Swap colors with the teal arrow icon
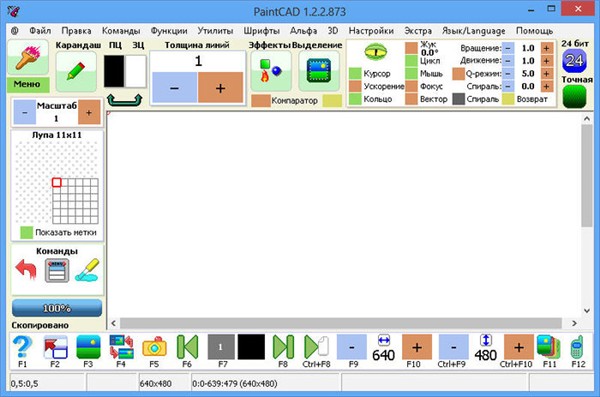 pyautogui.click(x=124, y=100)
